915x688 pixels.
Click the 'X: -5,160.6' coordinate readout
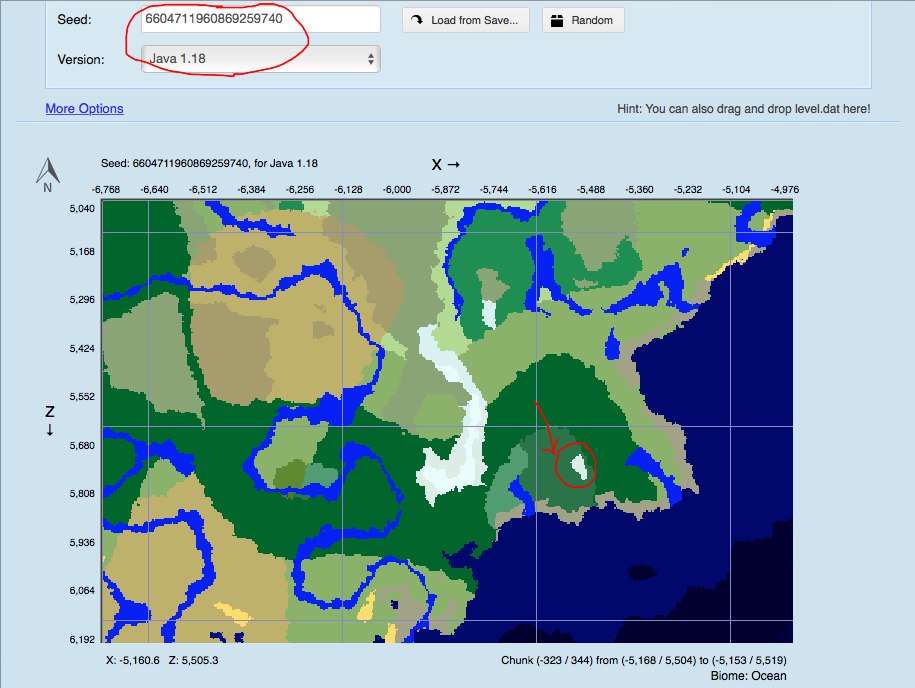pos(132,660)
